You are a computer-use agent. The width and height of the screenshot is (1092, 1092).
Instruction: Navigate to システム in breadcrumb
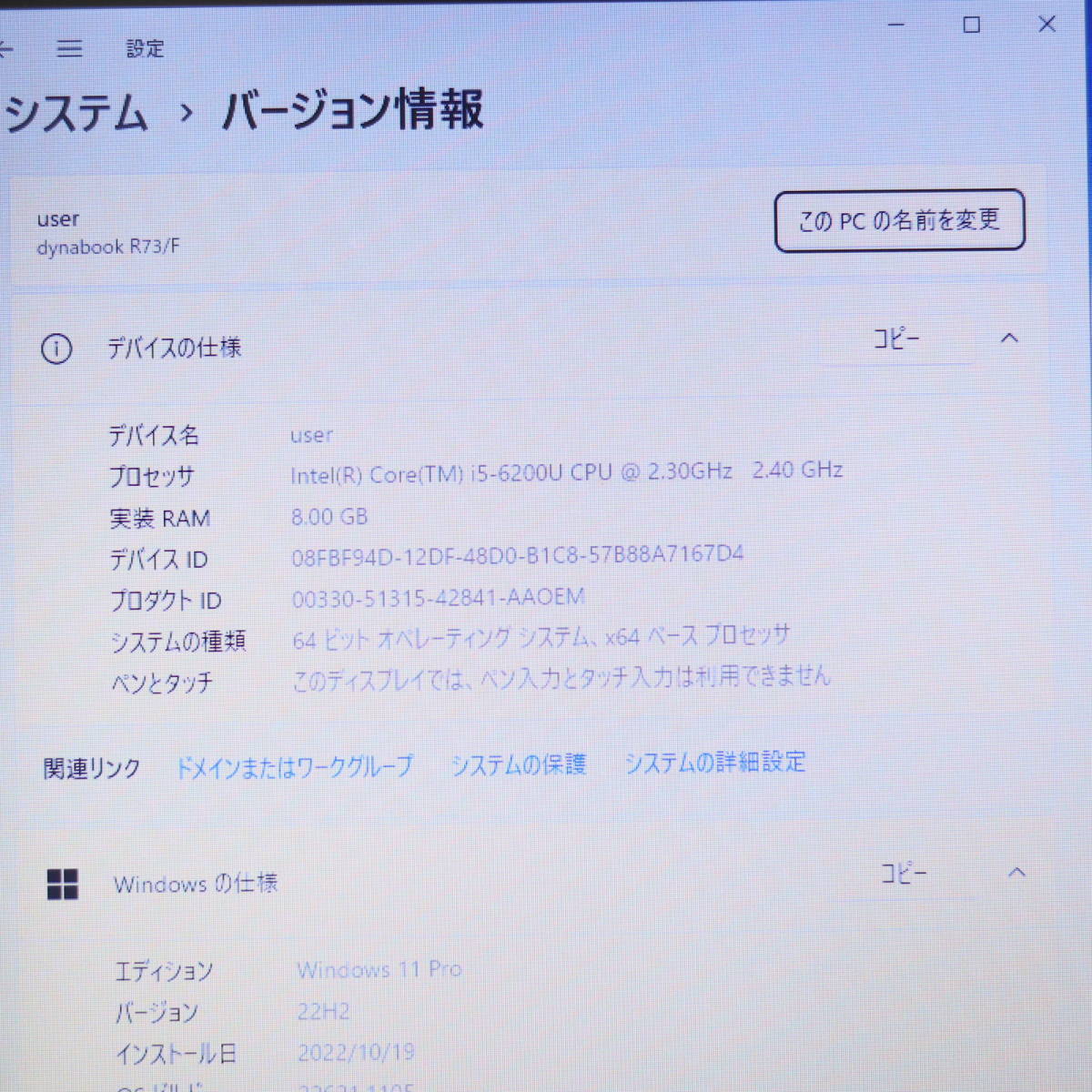pyautogui.click(x=76, y=114)
